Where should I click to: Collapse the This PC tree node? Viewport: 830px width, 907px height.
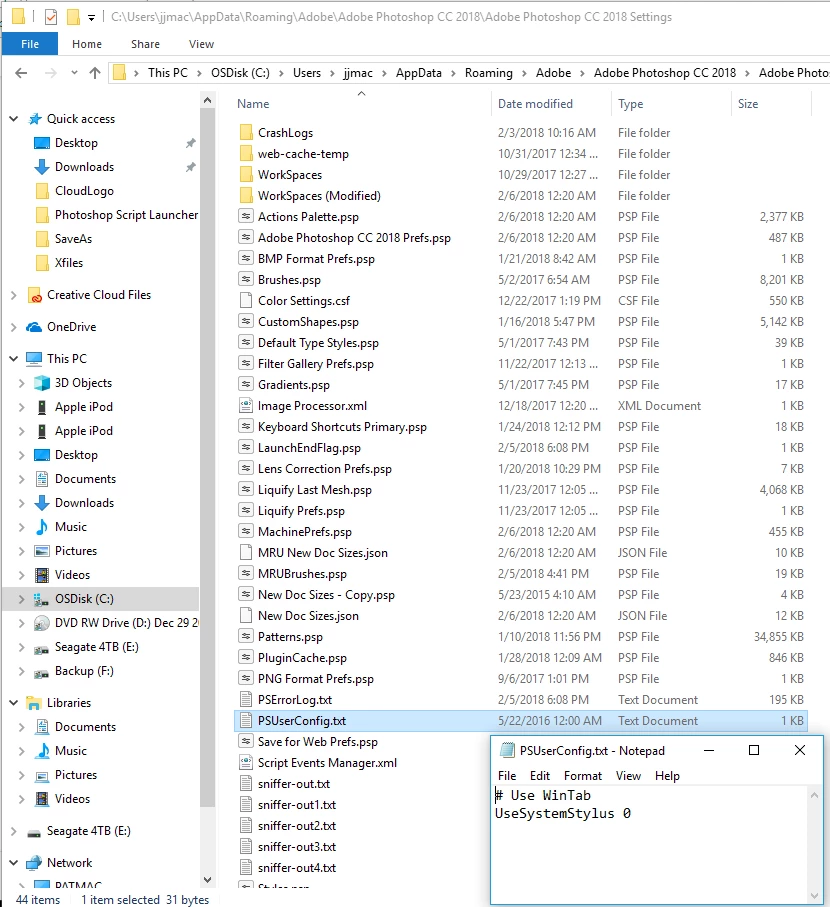[14, 359]
